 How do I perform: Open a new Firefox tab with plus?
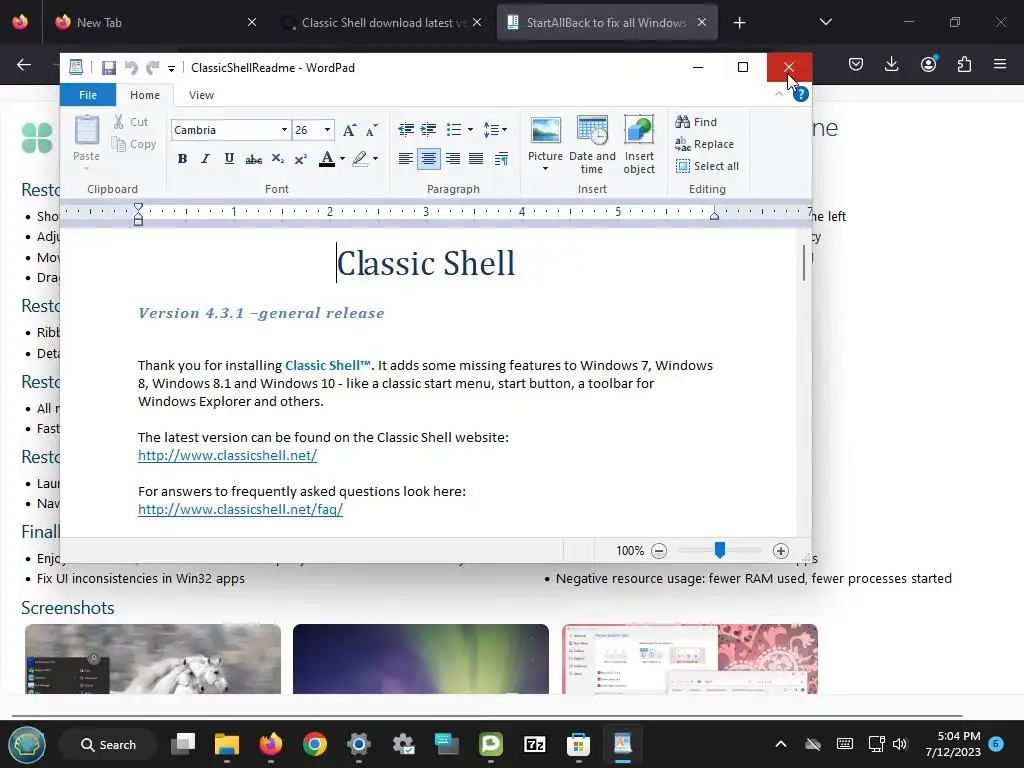[x=739, y=23]
